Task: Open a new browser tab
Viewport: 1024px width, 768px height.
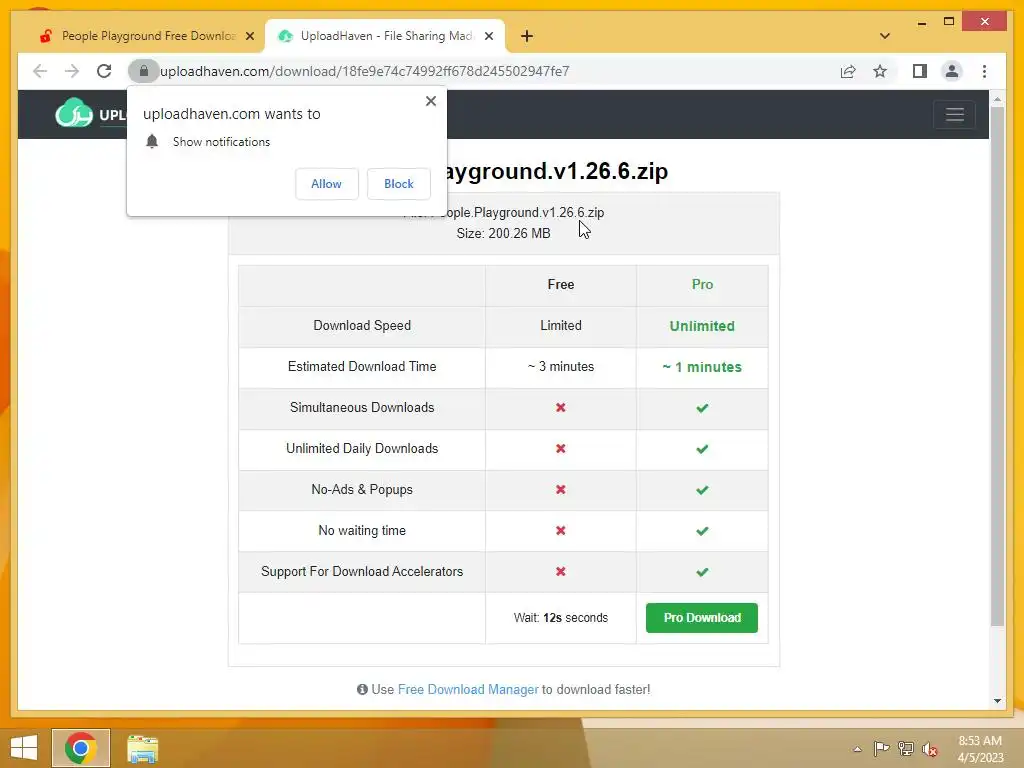Action: (x=526, y=37)
